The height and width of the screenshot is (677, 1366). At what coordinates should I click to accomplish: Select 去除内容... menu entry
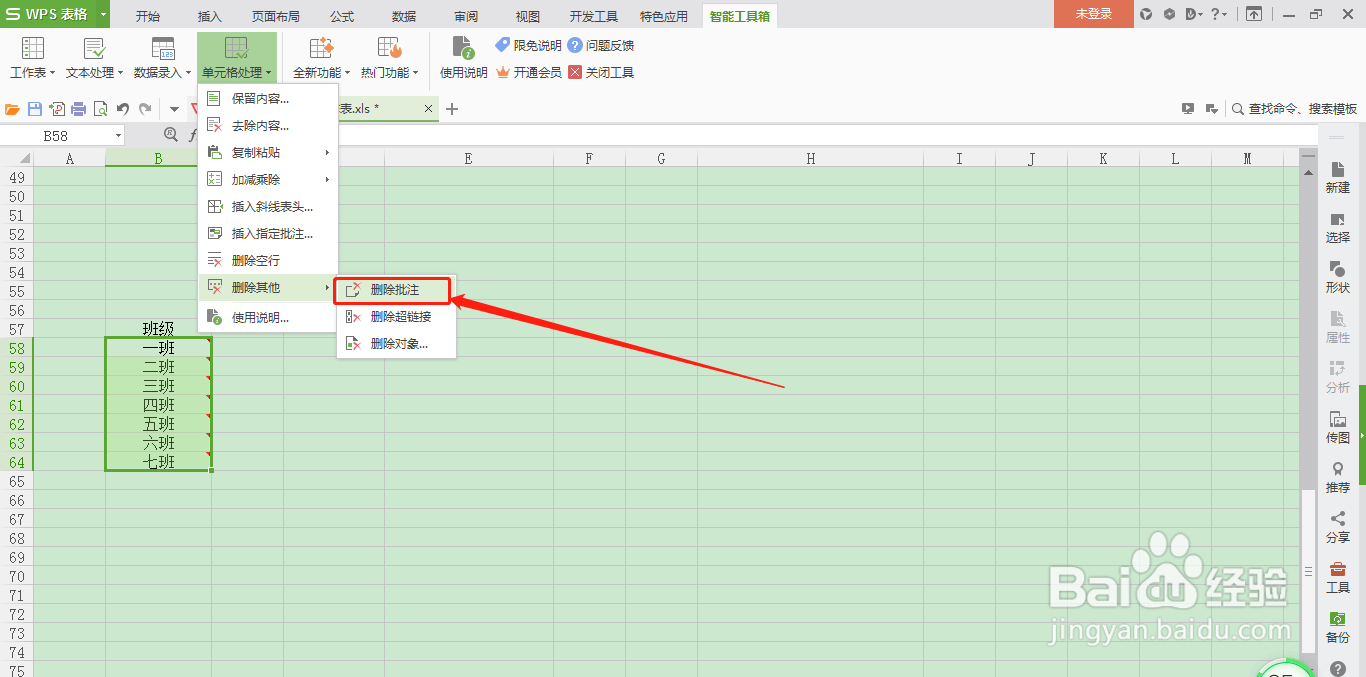pos(268,125)
